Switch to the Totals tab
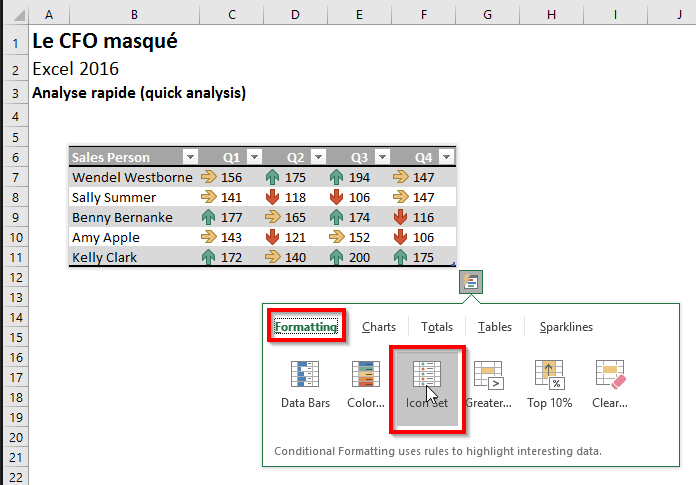 437,327
